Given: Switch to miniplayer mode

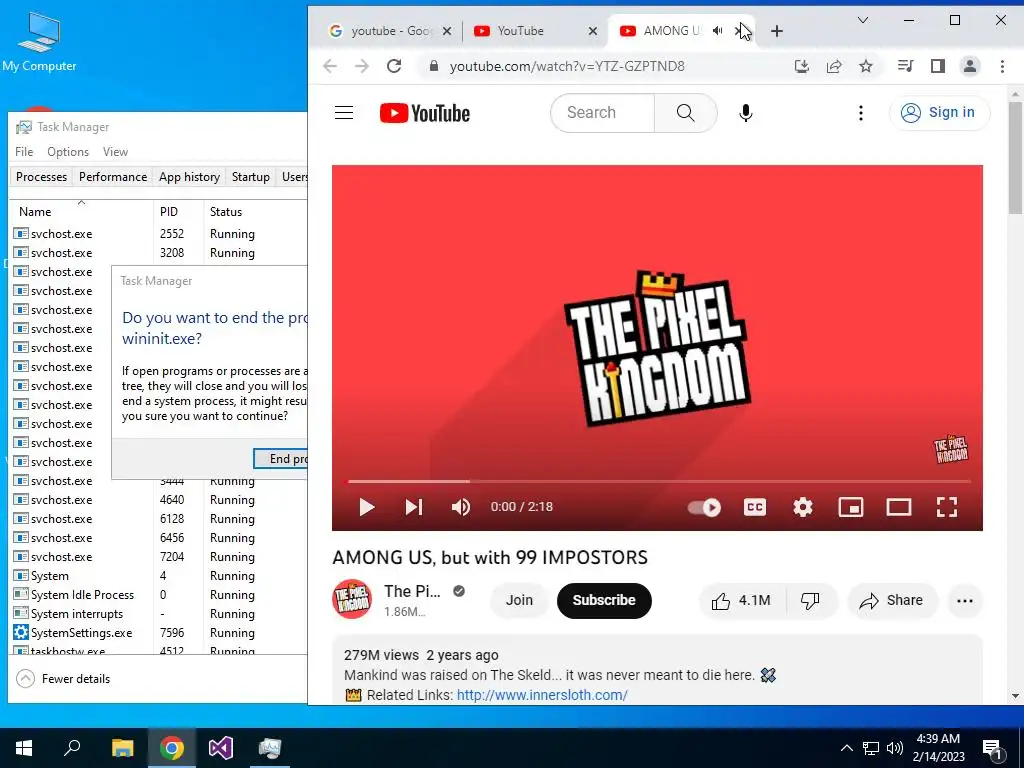Looking at the screenshot, I should click(x=851, y=507).
